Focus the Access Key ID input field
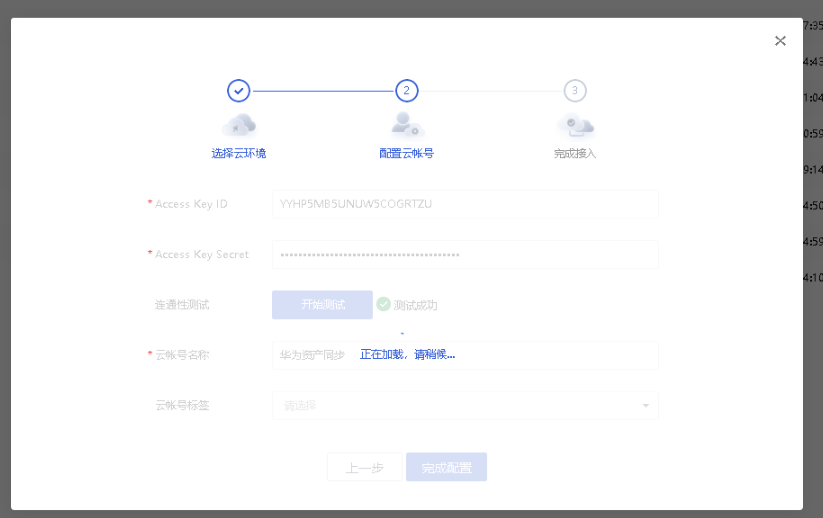 coord(464,204)
